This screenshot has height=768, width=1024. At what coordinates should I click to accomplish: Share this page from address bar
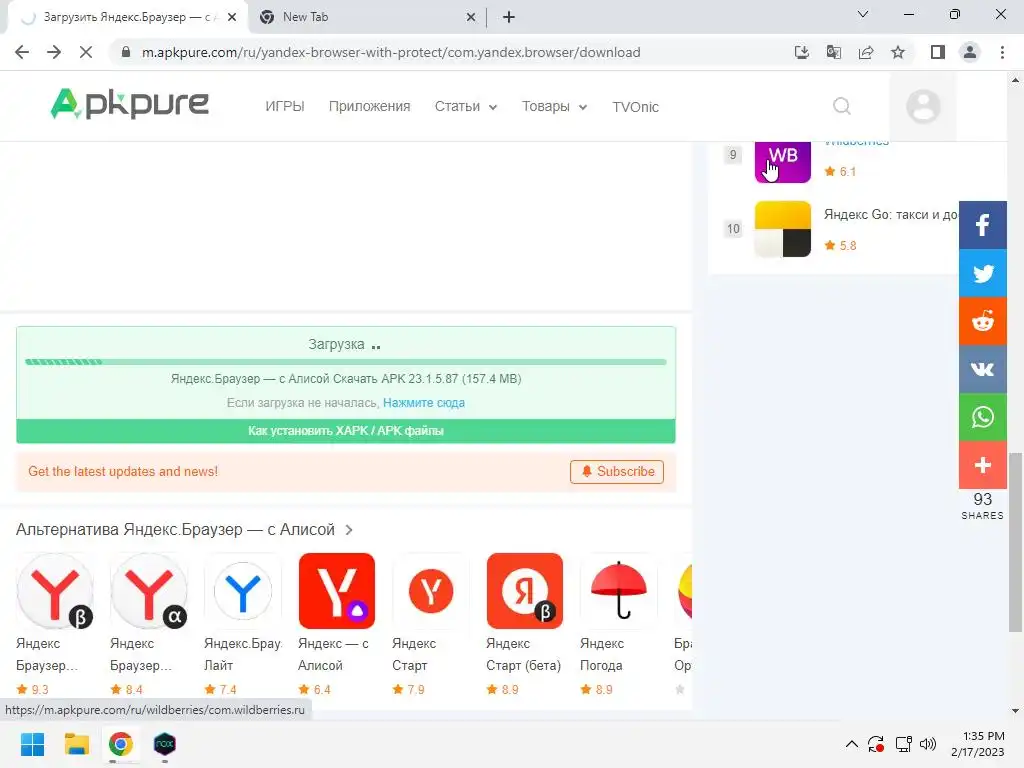pyautogui.click(x=866, y=52)
